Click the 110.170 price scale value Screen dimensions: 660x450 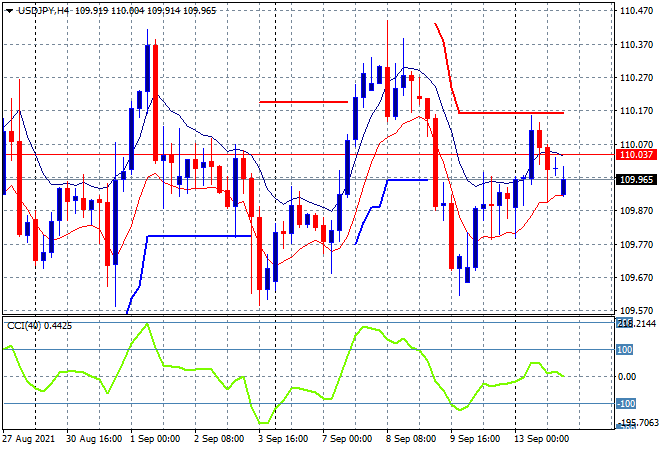636,111
